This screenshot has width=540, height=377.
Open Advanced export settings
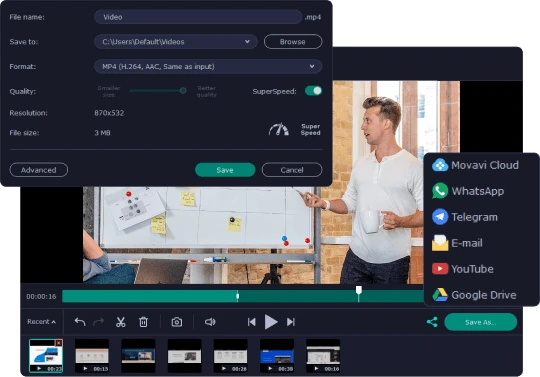[39, 170]
